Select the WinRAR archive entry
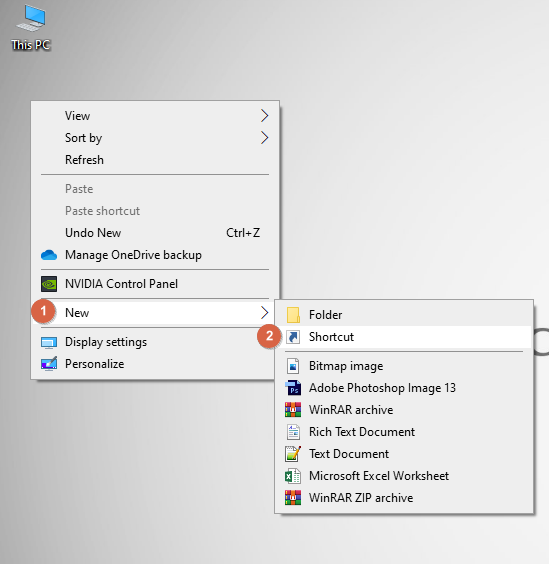This screenshot has height=564, width=549. [x=404, y=410]
